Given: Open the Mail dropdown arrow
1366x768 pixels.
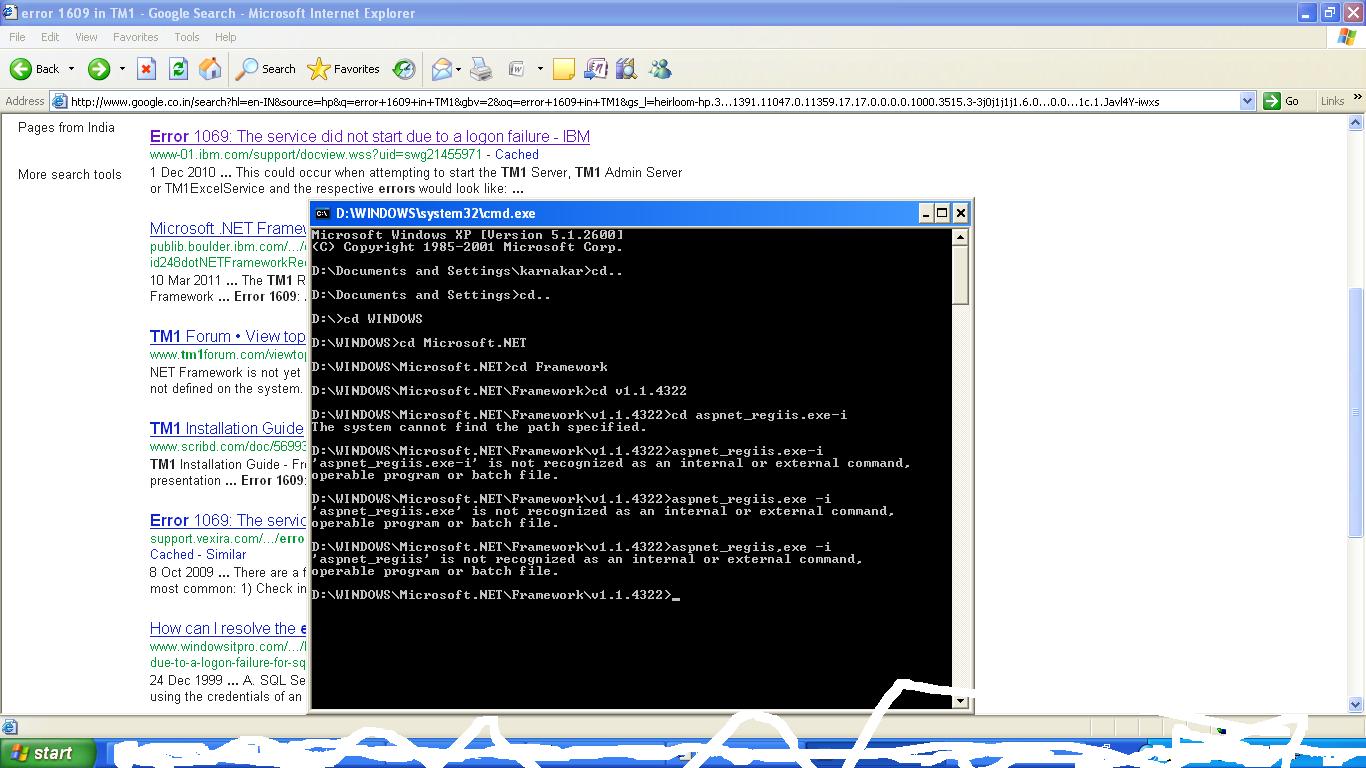Looking at the screenshot, I should pyautogui.click(x=458, y=69).
